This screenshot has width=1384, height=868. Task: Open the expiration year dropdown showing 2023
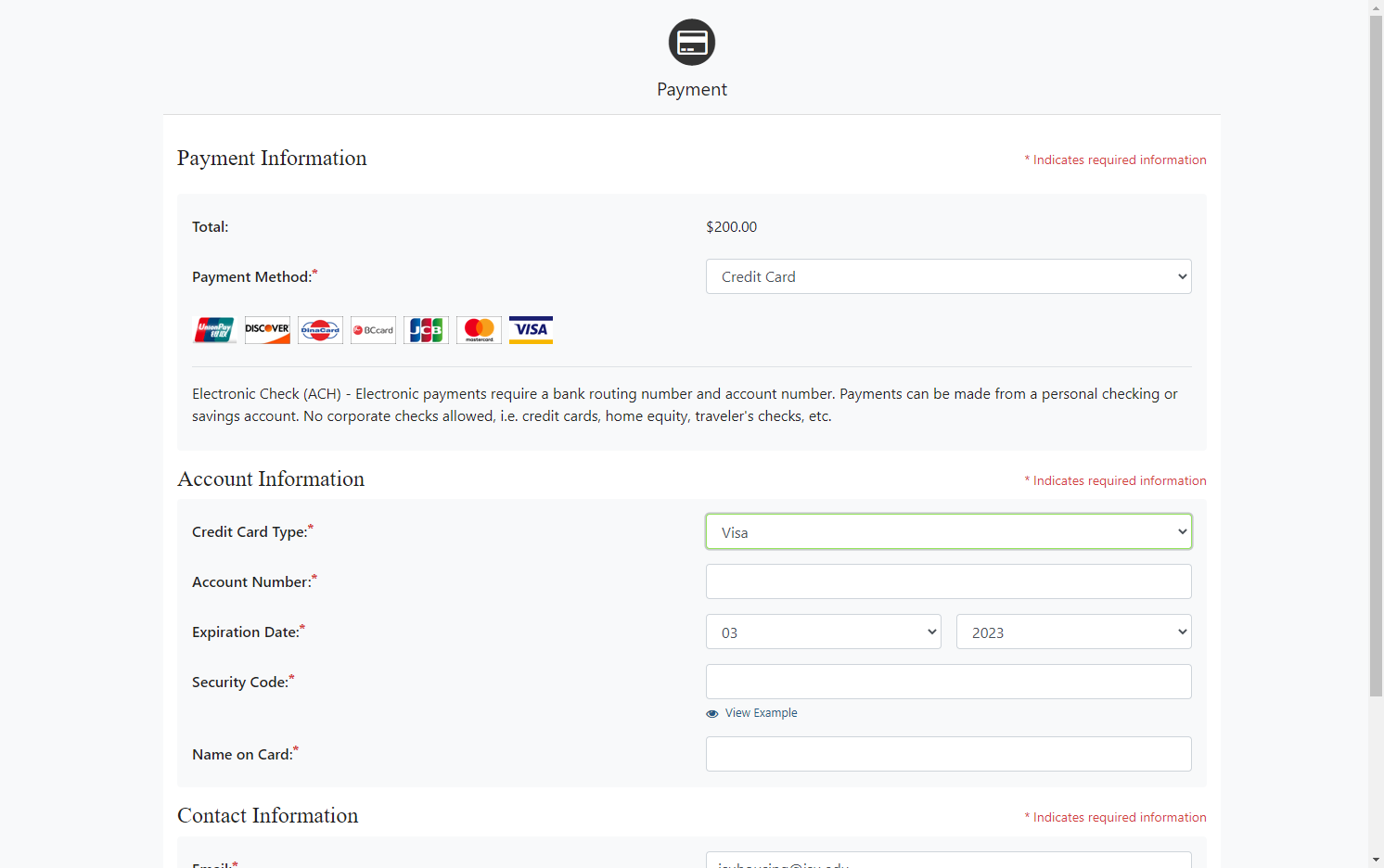(x=1074, y=632)
